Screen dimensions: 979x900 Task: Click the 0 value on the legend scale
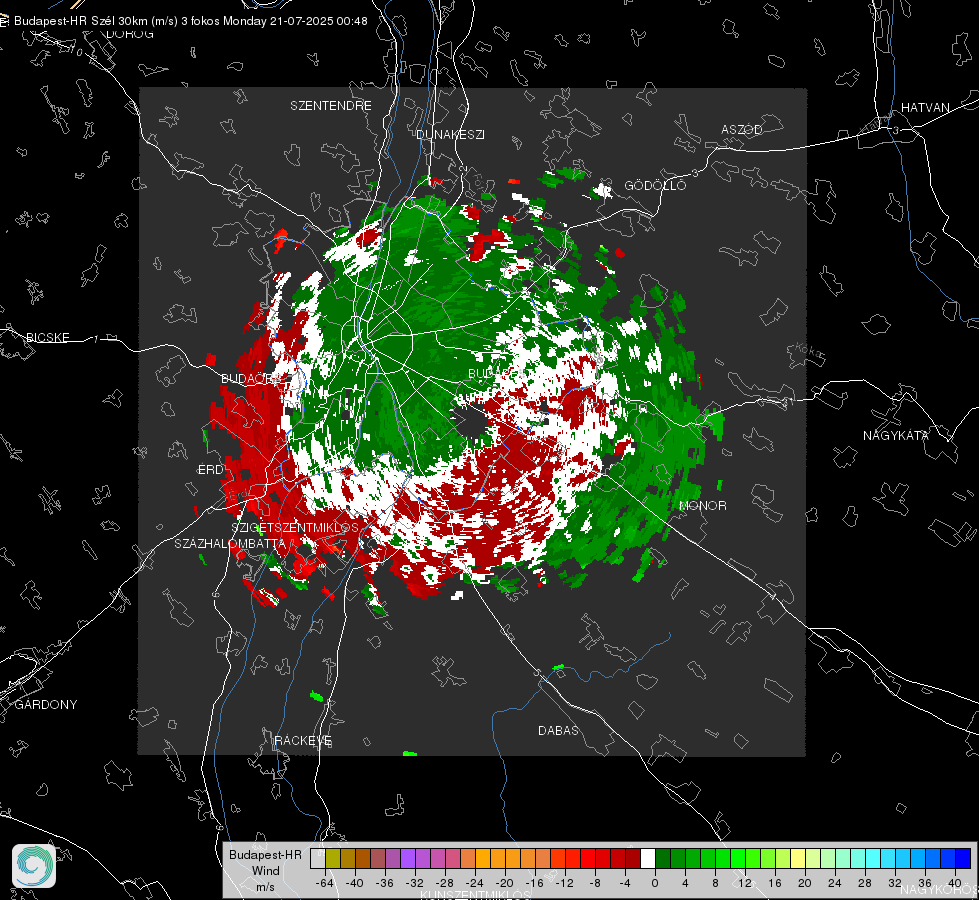click(x=655, y=883)
